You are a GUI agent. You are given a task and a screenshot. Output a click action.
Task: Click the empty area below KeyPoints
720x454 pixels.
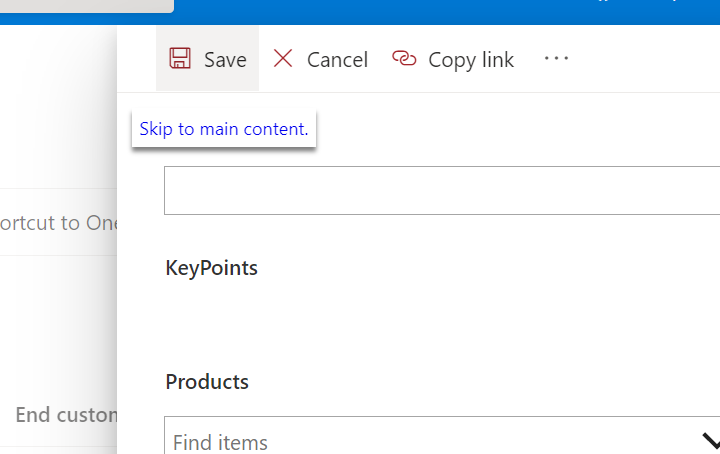440,320
